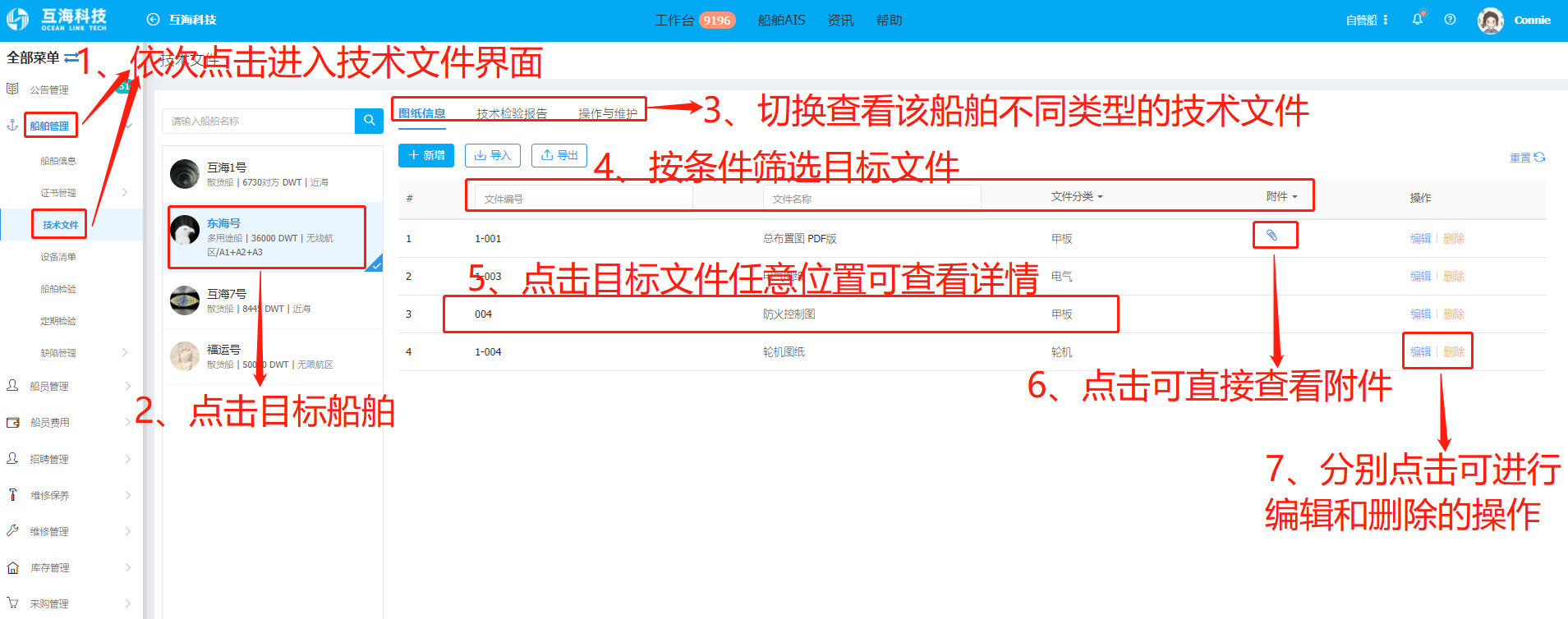The width and height of the screenshot is (1568, 619).
Task: Open attachment paperclip for file 1-001
Action: click(x=1271, y=236)
